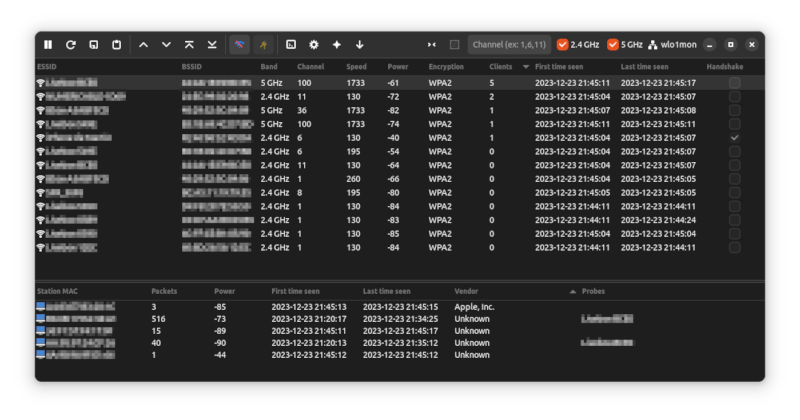Select the station row with Apple, Inc. vendor
The image size is (800, 420).
(x=300, y=307)
